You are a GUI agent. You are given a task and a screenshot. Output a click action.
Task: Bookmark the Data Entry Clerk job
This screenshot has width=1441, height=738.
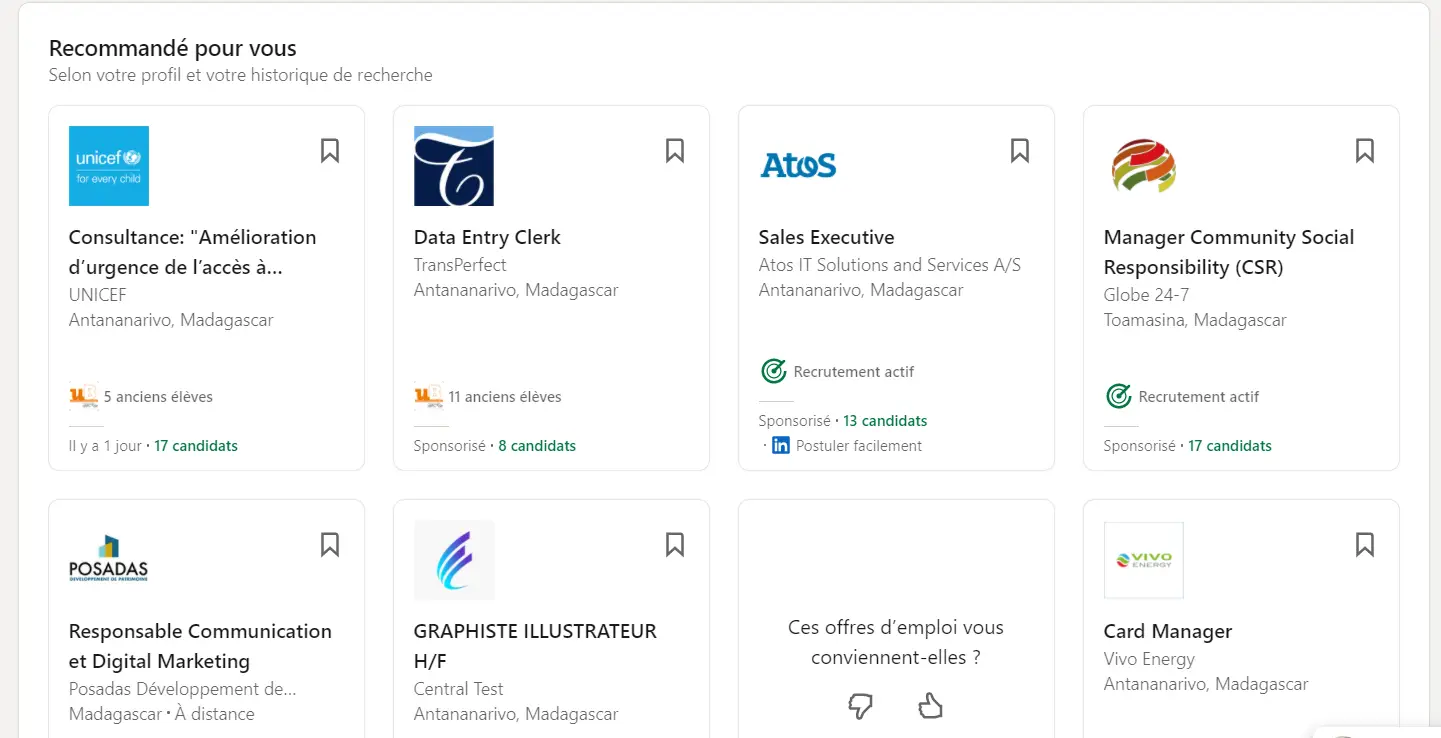675,151
